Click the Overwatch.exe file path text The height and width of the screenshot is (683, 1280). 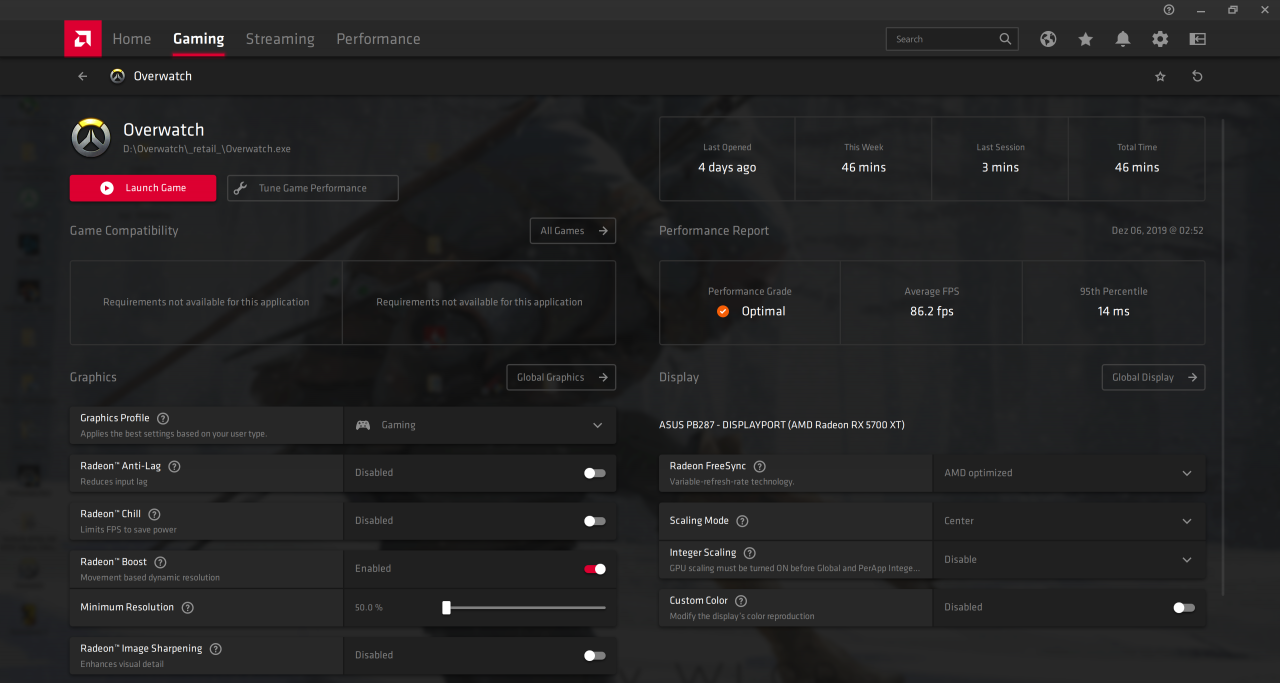(x=207, y=149)
